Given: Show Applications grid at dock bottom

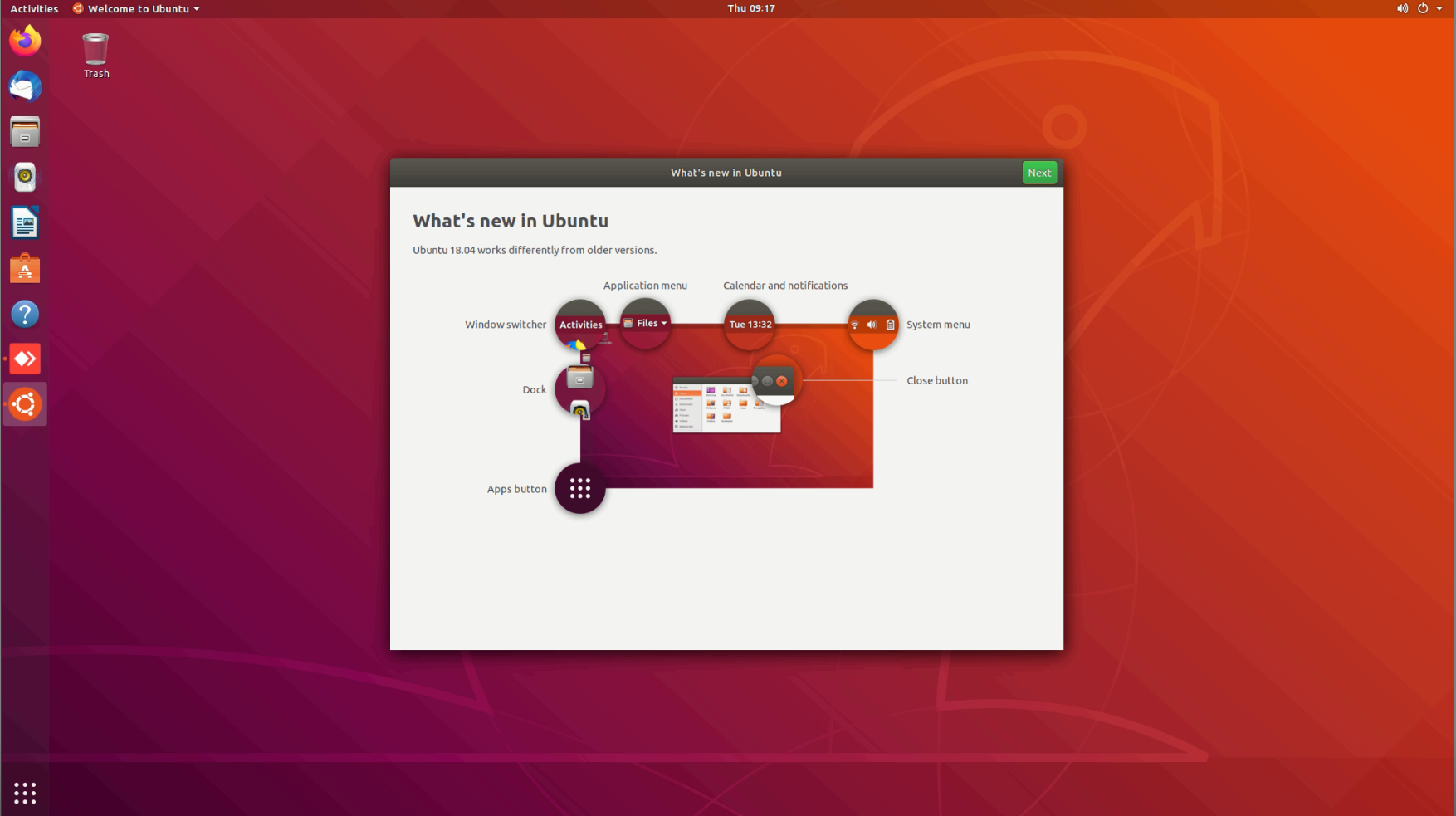Looking at the screenshot, I should 25,793.
